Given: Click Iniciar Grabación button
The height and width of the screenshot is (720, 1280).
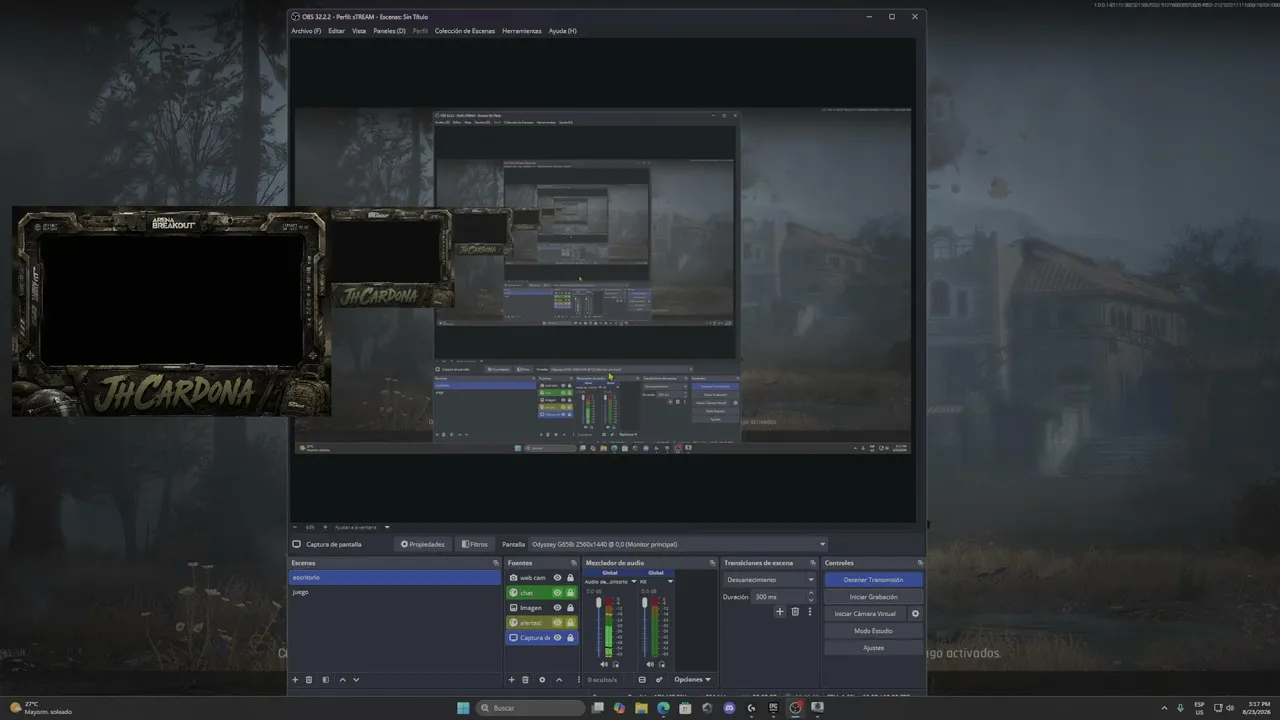Looking at the screenshot, I should (873, 597).
